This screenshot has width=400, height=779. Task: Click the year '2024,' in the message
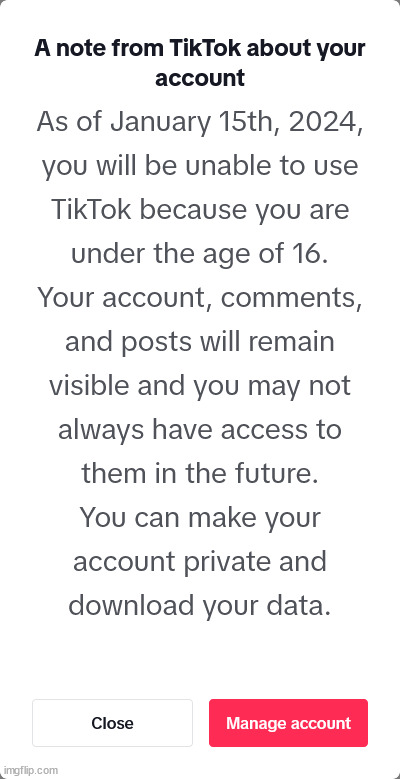[x=325, y=122]
